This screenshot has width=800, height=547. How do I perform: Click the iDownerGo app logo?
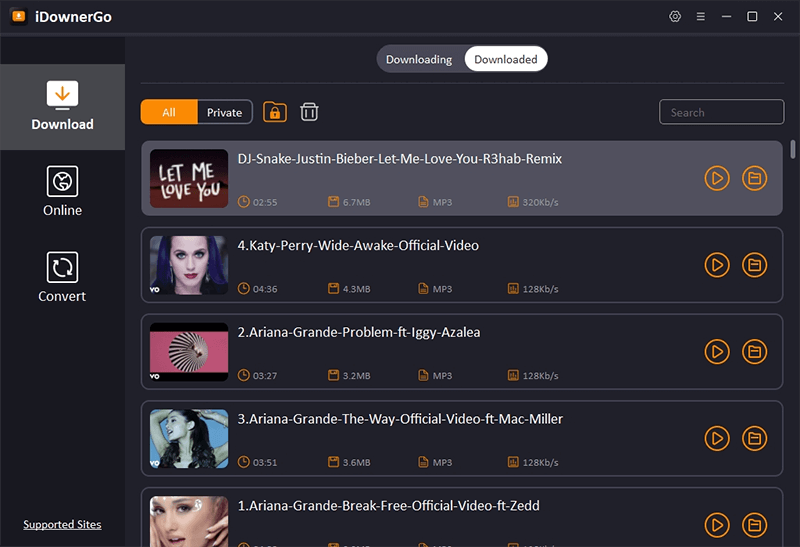point(19,16)
